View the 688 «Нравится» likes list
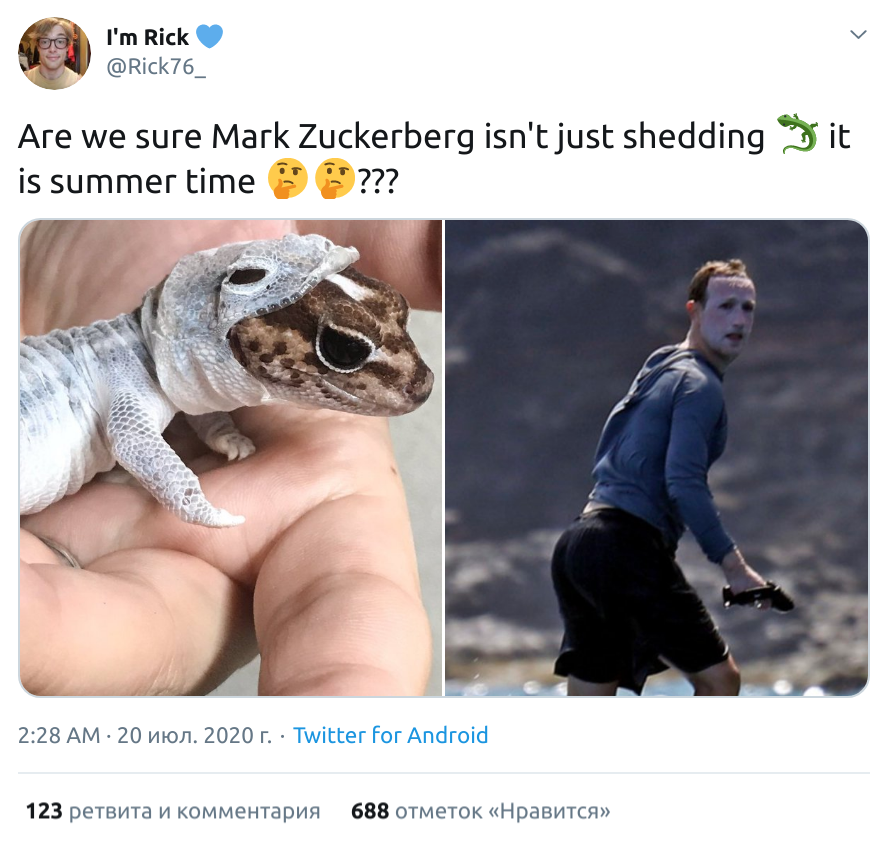The image size is (891, 841). (x=480, y=811)
